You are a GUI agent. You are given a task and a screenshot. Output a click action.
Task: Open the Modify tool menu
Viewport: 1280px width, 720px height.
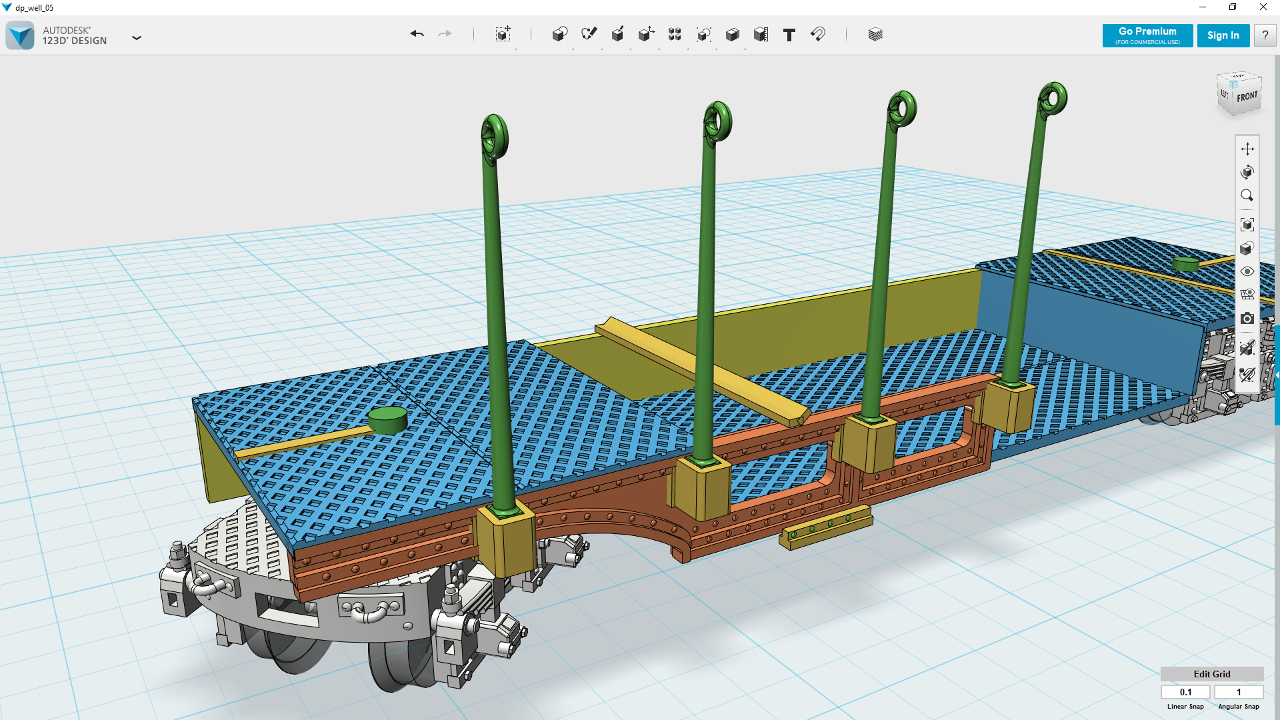[646, 34]
